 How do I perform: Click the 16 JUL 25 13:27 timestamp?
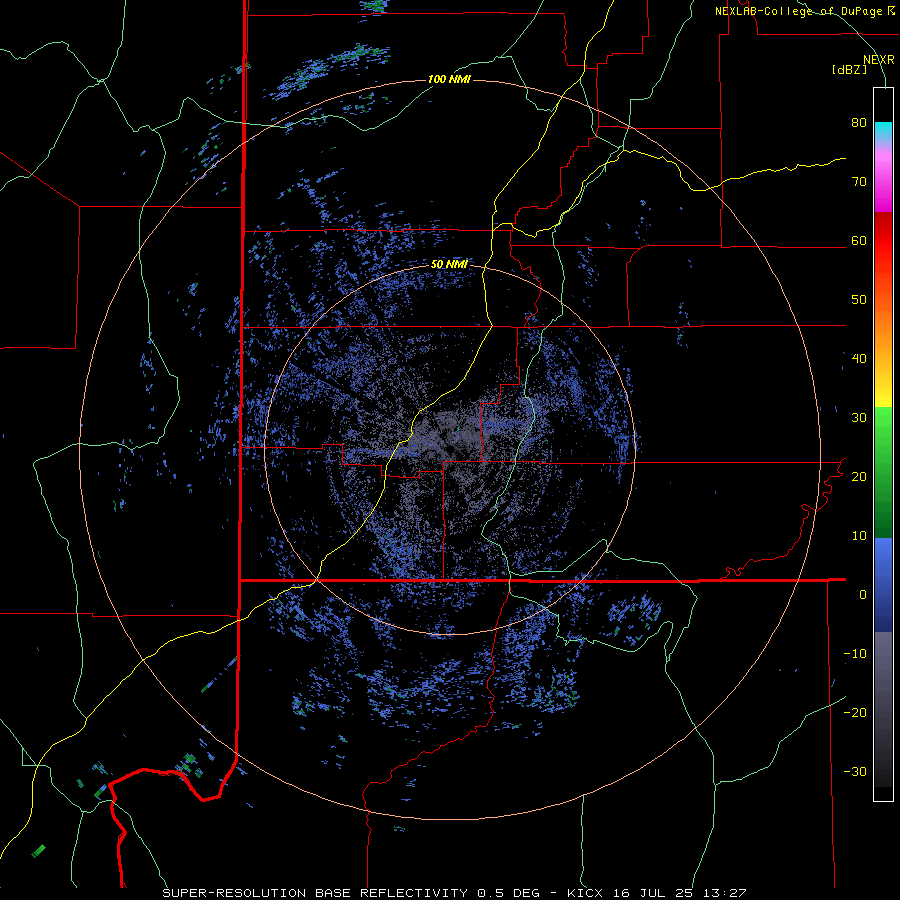(680, 893)
